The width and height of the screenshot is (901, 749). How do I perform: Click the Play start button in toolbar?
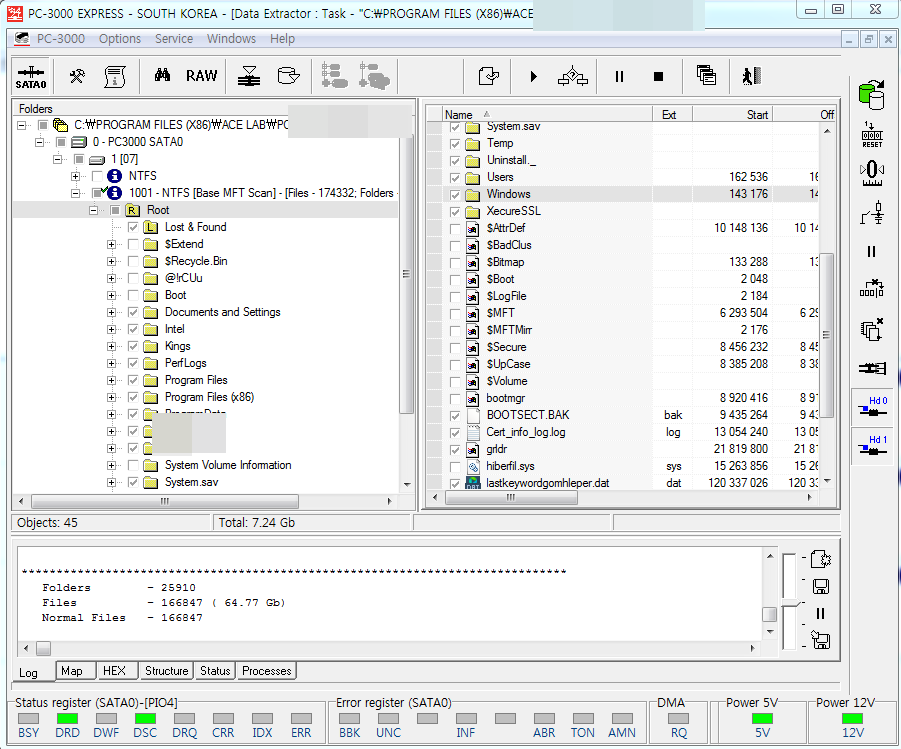tap(534, 76)
